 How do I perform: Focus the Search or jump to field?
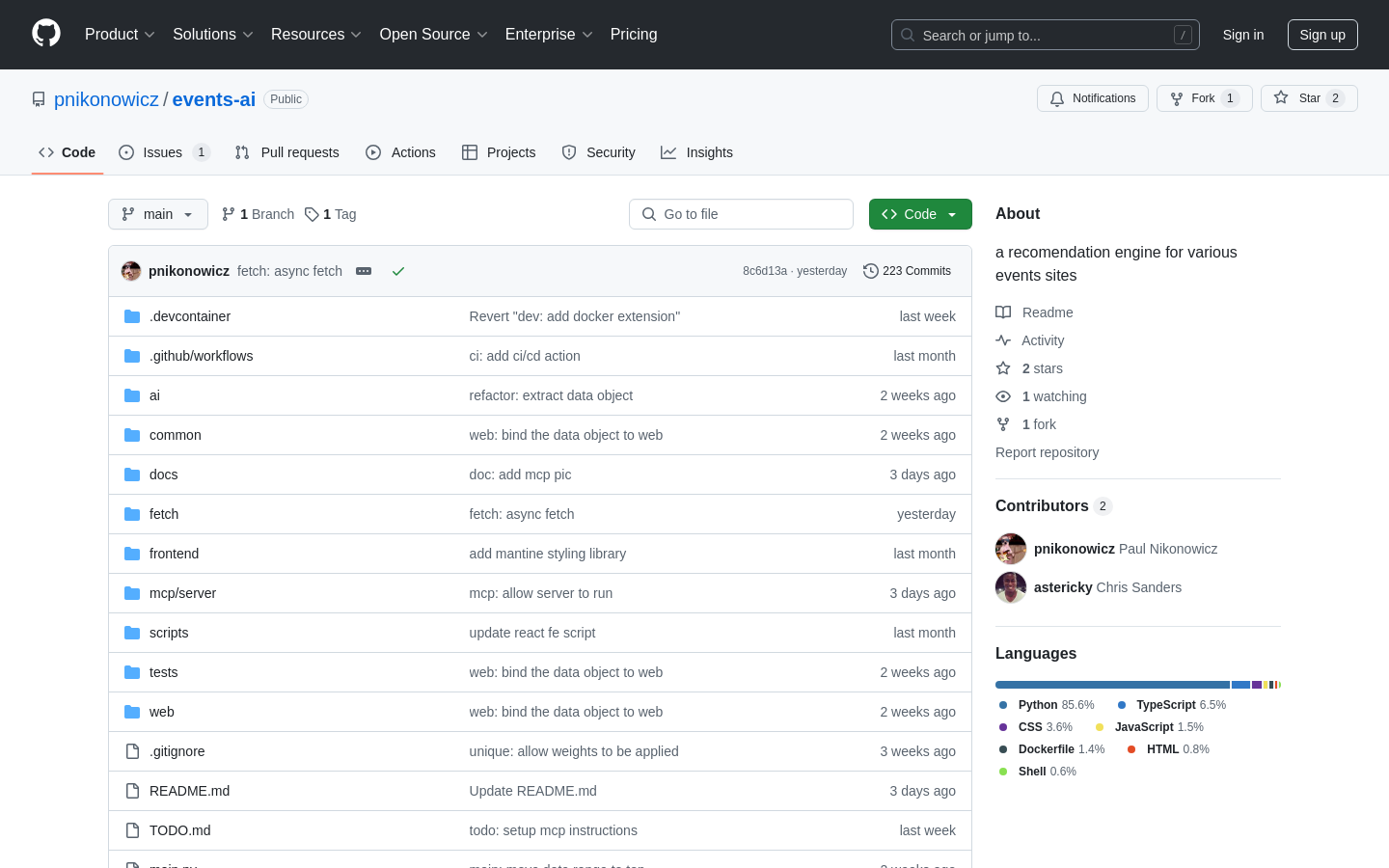coord(1046,35)
